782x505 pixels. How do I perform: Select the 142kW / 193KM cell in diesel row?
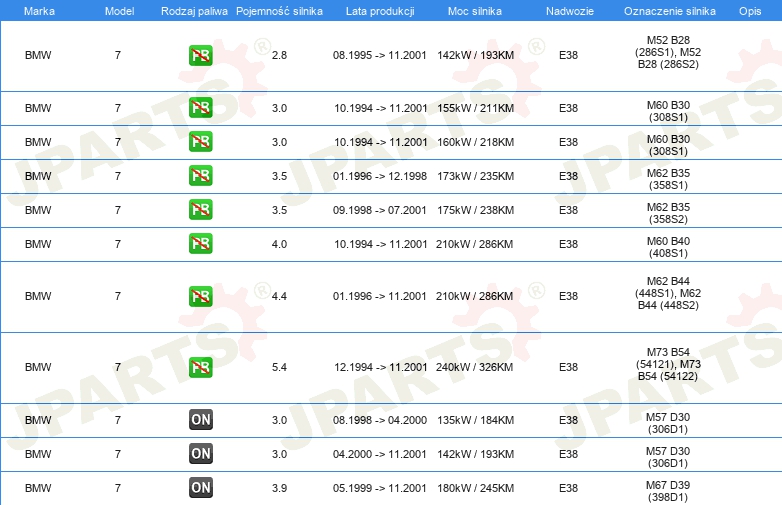coord(475,454)
